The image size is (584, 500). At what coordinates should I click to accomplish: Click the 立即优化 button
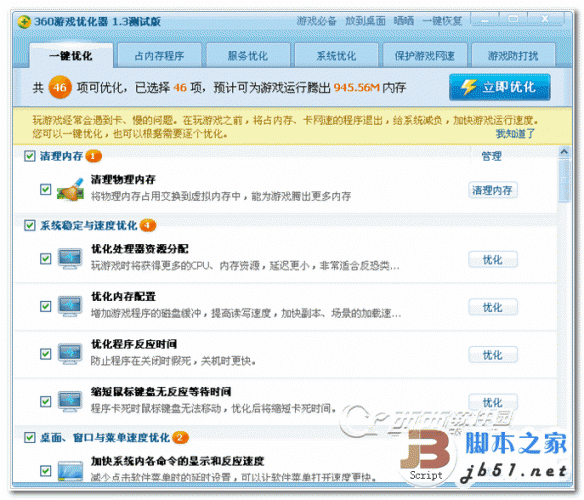click(499, 87)
